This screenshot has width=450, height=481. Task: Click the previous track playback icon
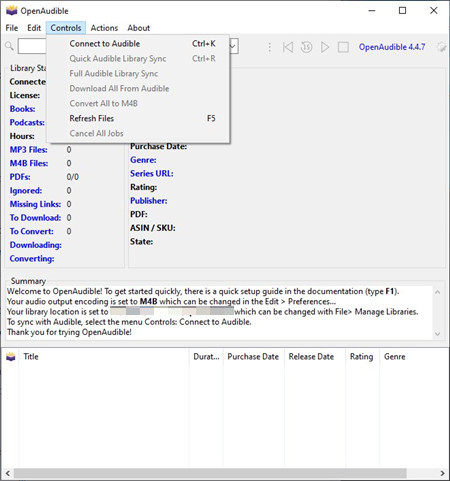(288, 47)
